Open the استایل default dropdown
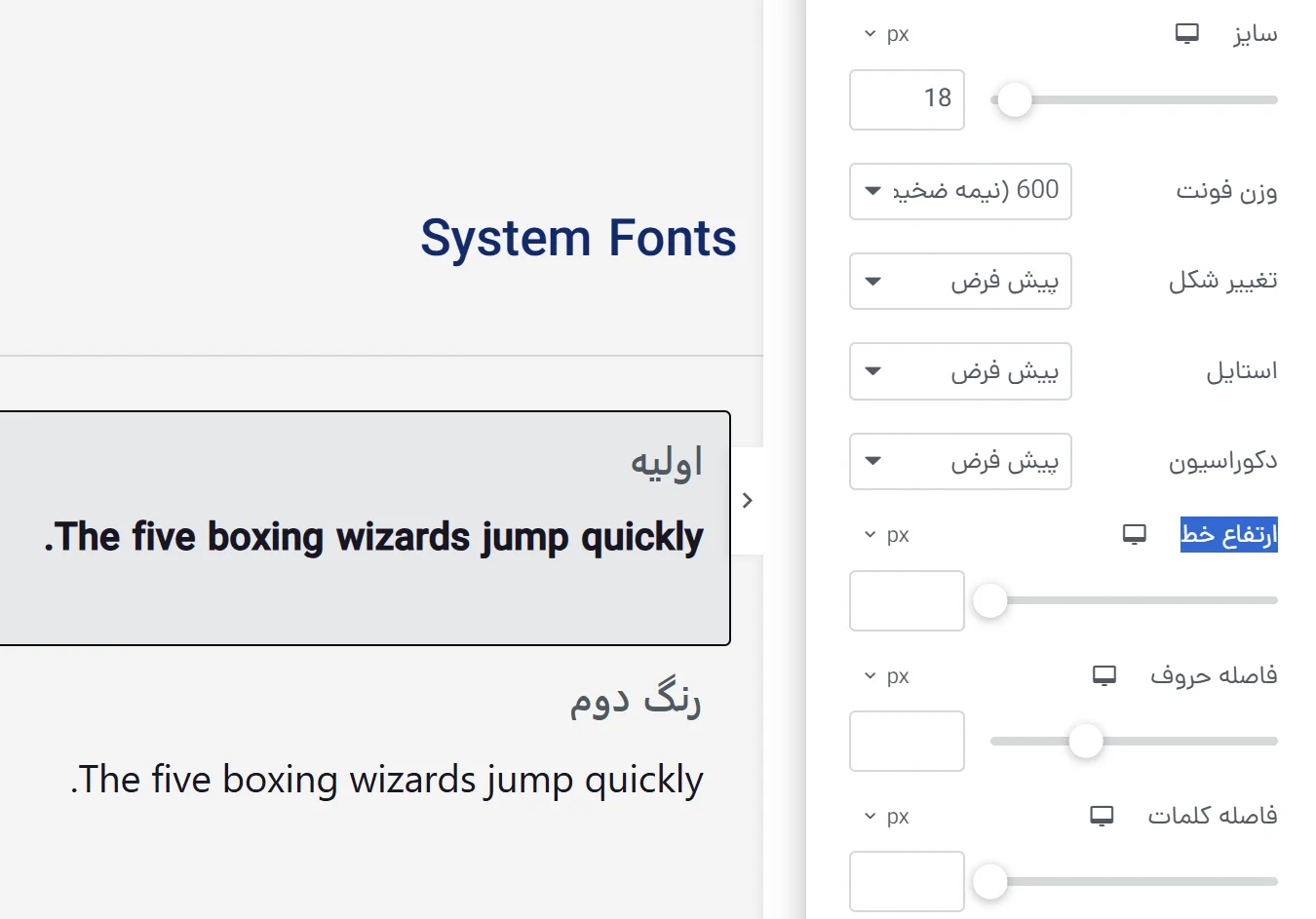1316x919 pixels. click(959, 371)
